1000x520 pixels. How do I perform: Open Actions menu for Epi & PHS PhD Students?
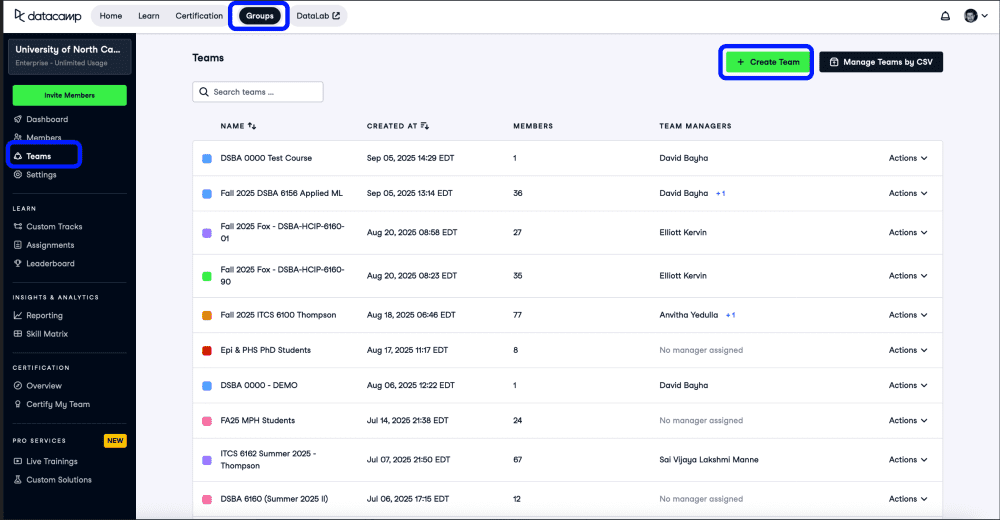(x=908, y=350)
